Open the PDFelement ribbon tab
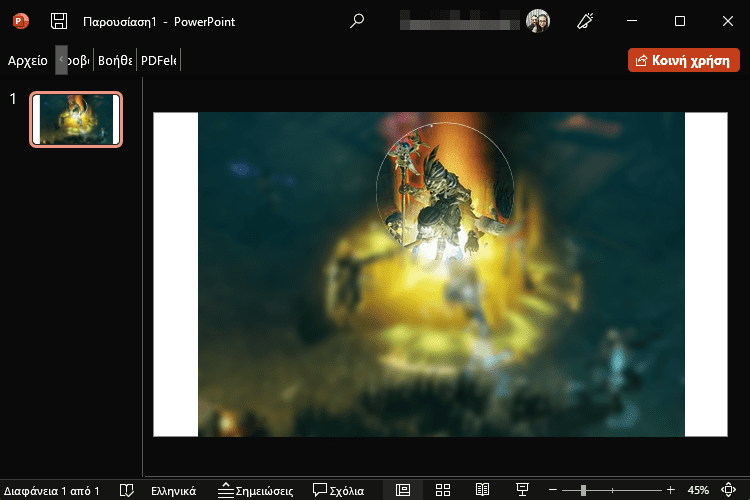This screenshot has width=750, height=500. (159, 60)
